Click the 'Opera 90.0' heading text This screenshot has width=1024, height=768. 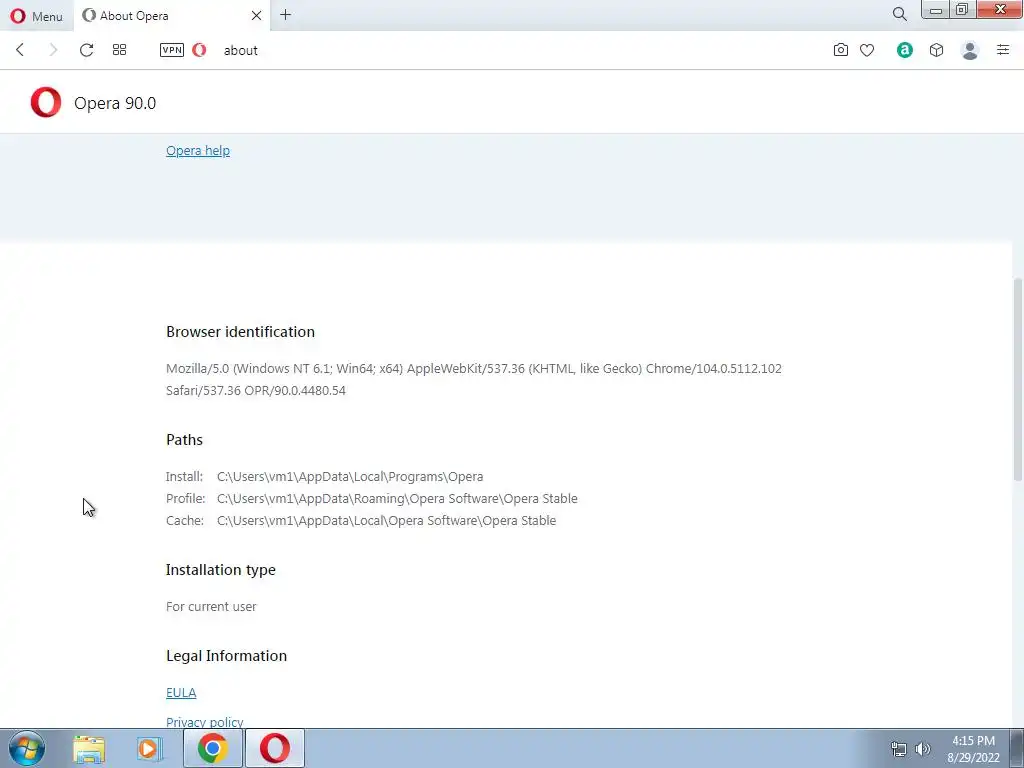115,103
